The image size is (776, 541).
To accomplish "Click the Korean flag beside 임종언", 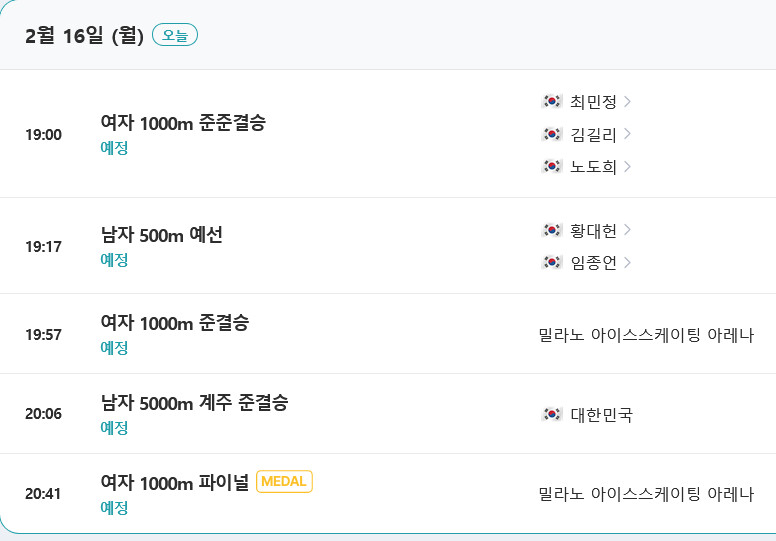I will click(551, 262).
